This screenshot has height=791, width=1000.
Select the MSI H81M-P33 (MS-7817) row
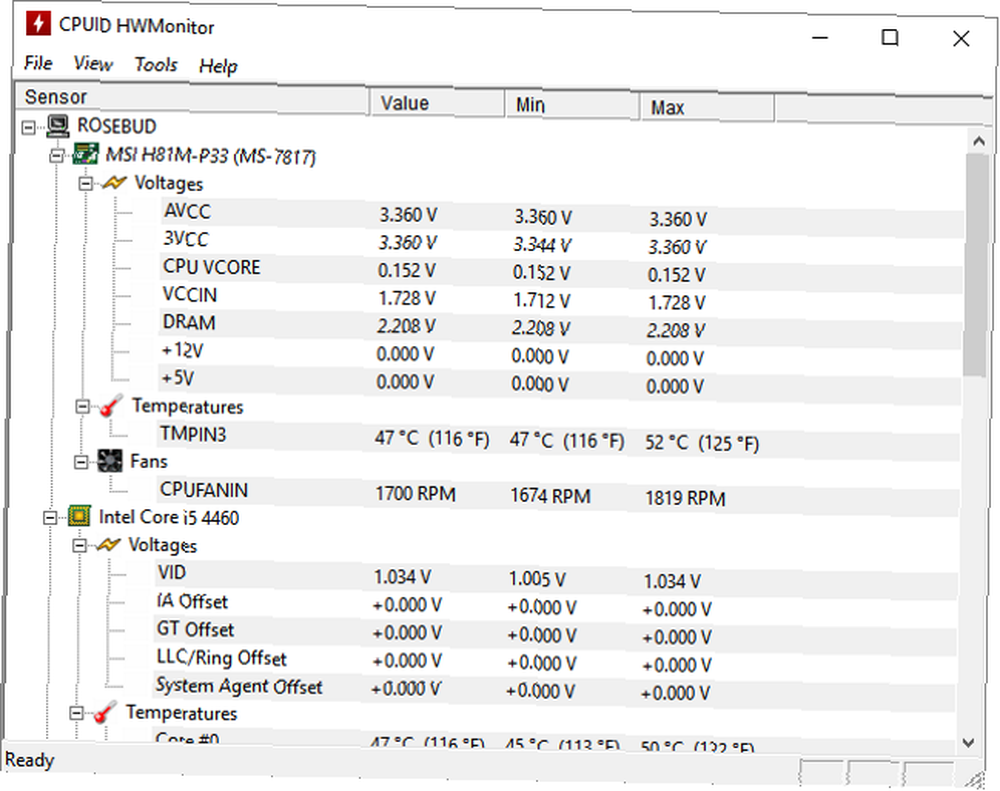[x=210, y=155]
